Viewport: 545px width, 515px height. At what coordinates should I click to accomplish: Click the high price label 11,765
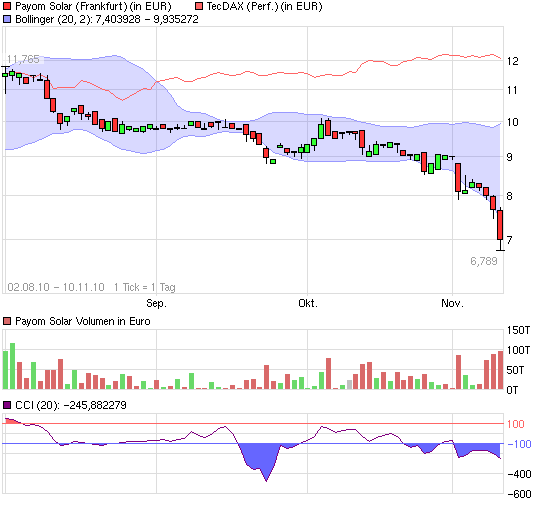(23, 59)
